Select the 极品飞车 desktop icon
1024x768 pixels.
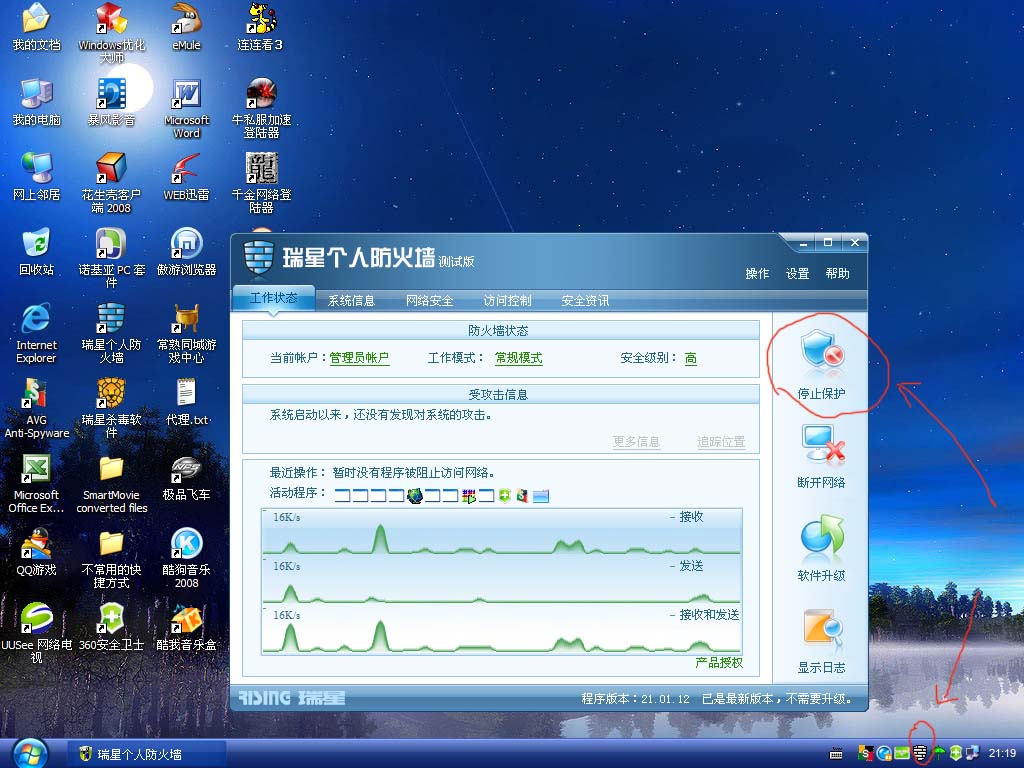(186, 477)
